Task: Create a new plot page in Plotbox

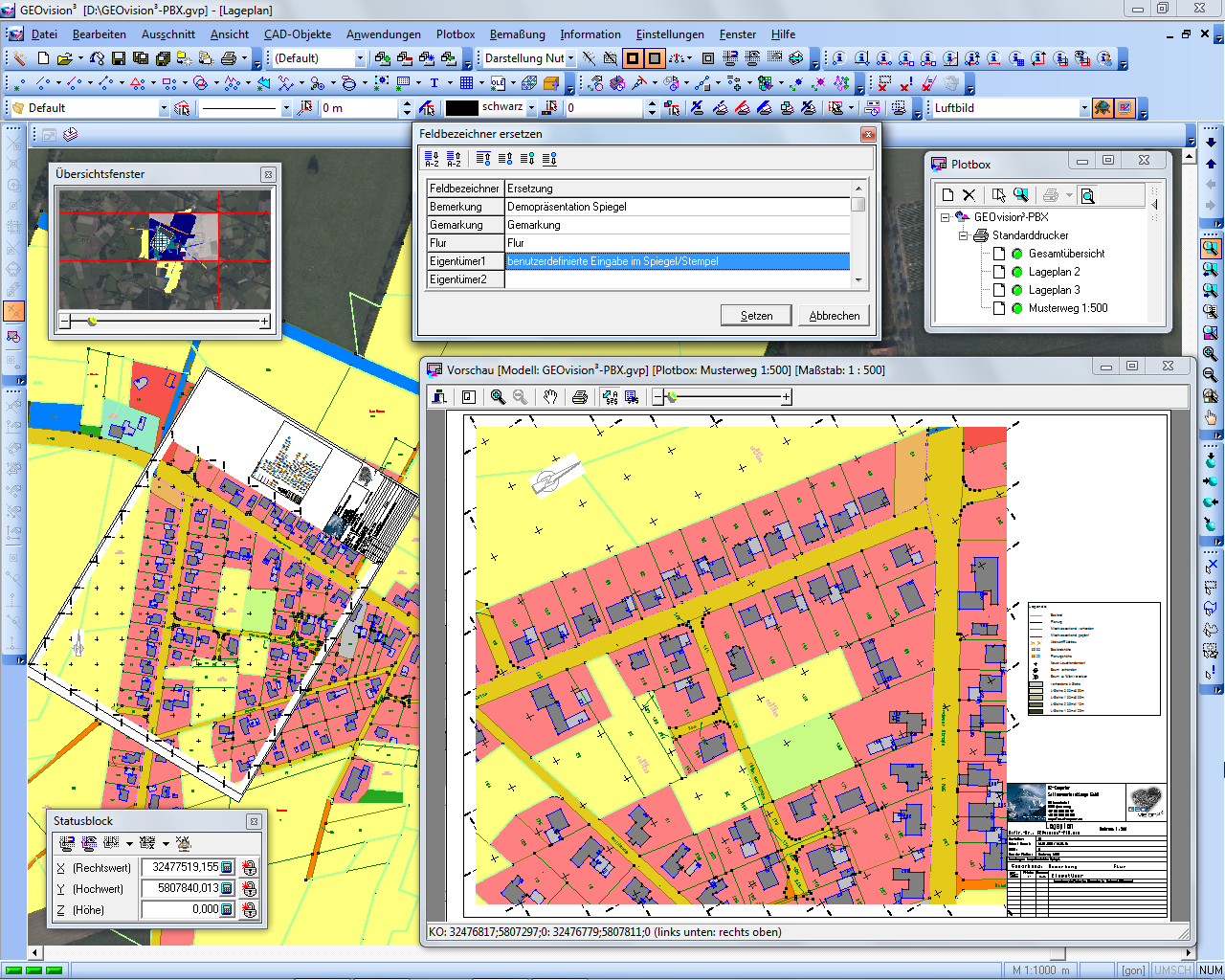Action: 947,195
